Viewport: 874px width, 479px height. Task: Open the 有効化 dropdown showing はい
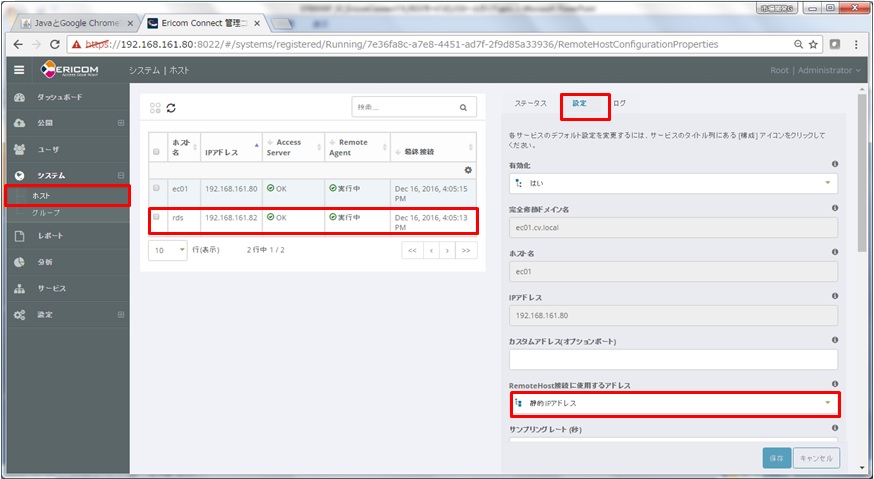point(673,183)
